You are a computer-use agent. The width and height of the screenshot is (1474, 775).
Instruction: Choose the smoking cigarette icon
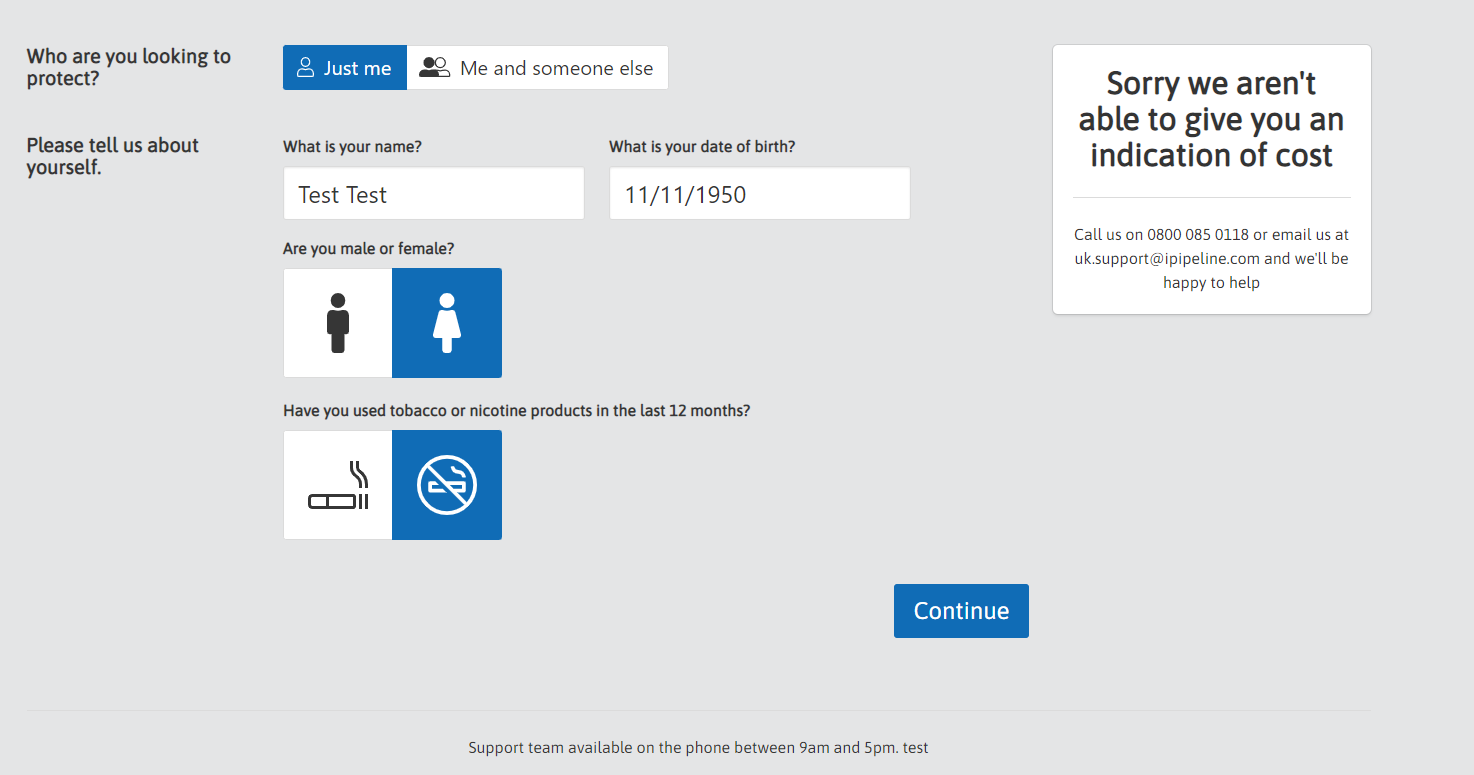338,485
